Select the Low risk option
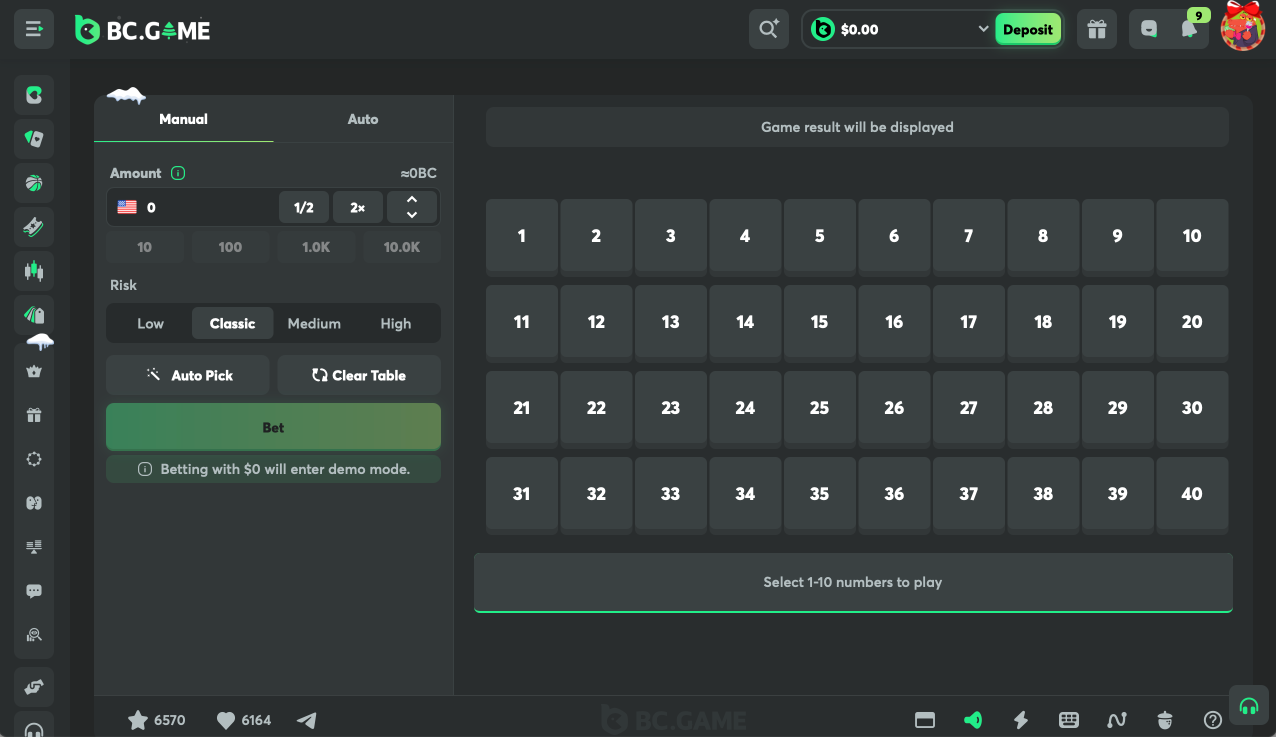 [x=150, y=323]
